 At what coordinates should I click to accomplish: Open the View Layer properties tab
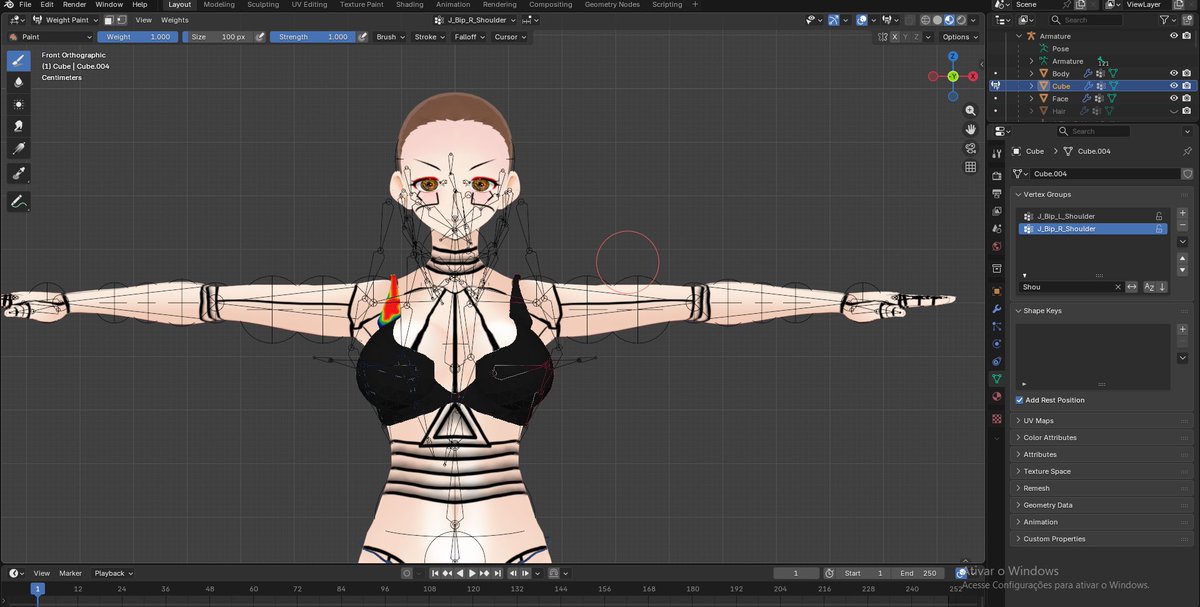click(997, 211)
